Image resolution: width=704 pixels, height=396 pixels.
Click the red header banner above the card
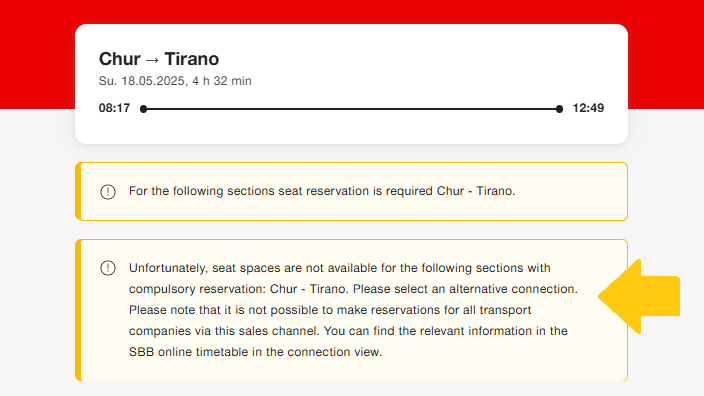pyautogui.click(x=352, y=11)
